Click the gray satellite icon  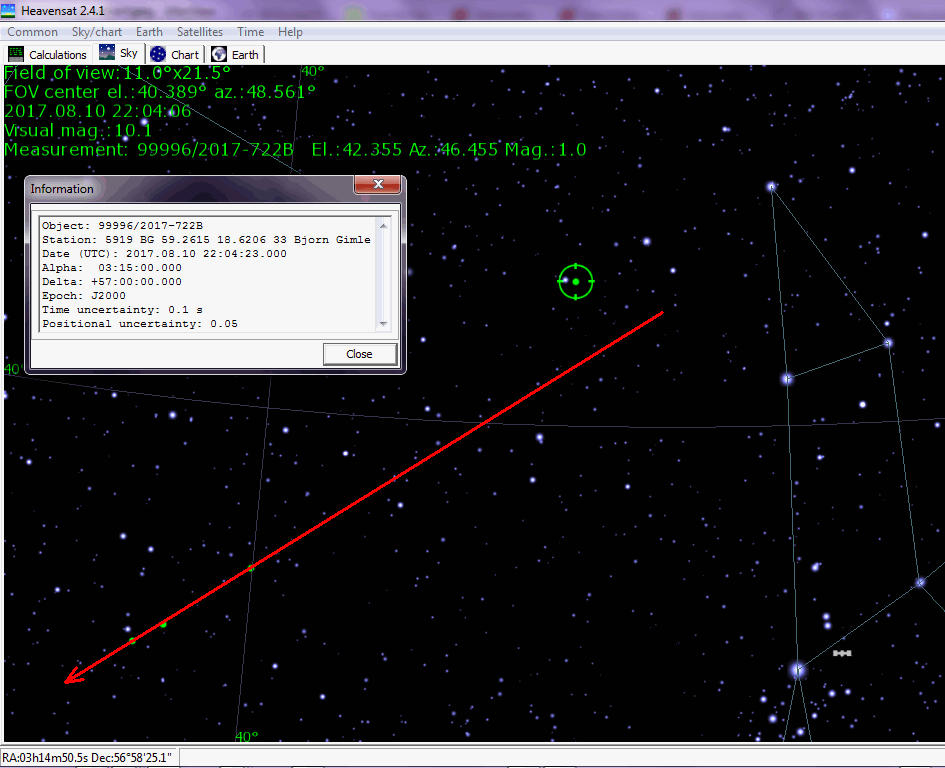click(x=842, y=653)
